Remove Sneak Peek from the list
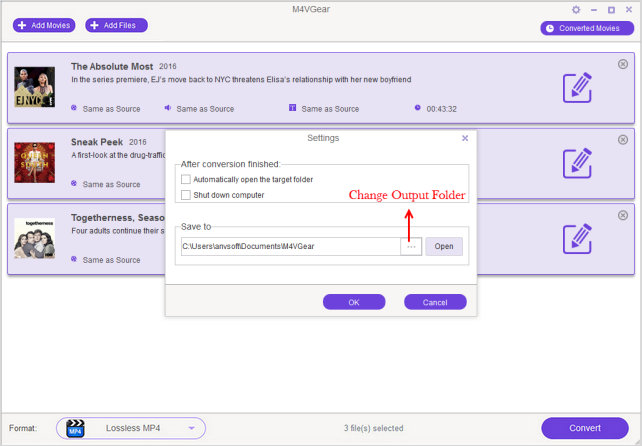Image resolution: width=642 pixels, height=446 pixels. click(623, 140)
